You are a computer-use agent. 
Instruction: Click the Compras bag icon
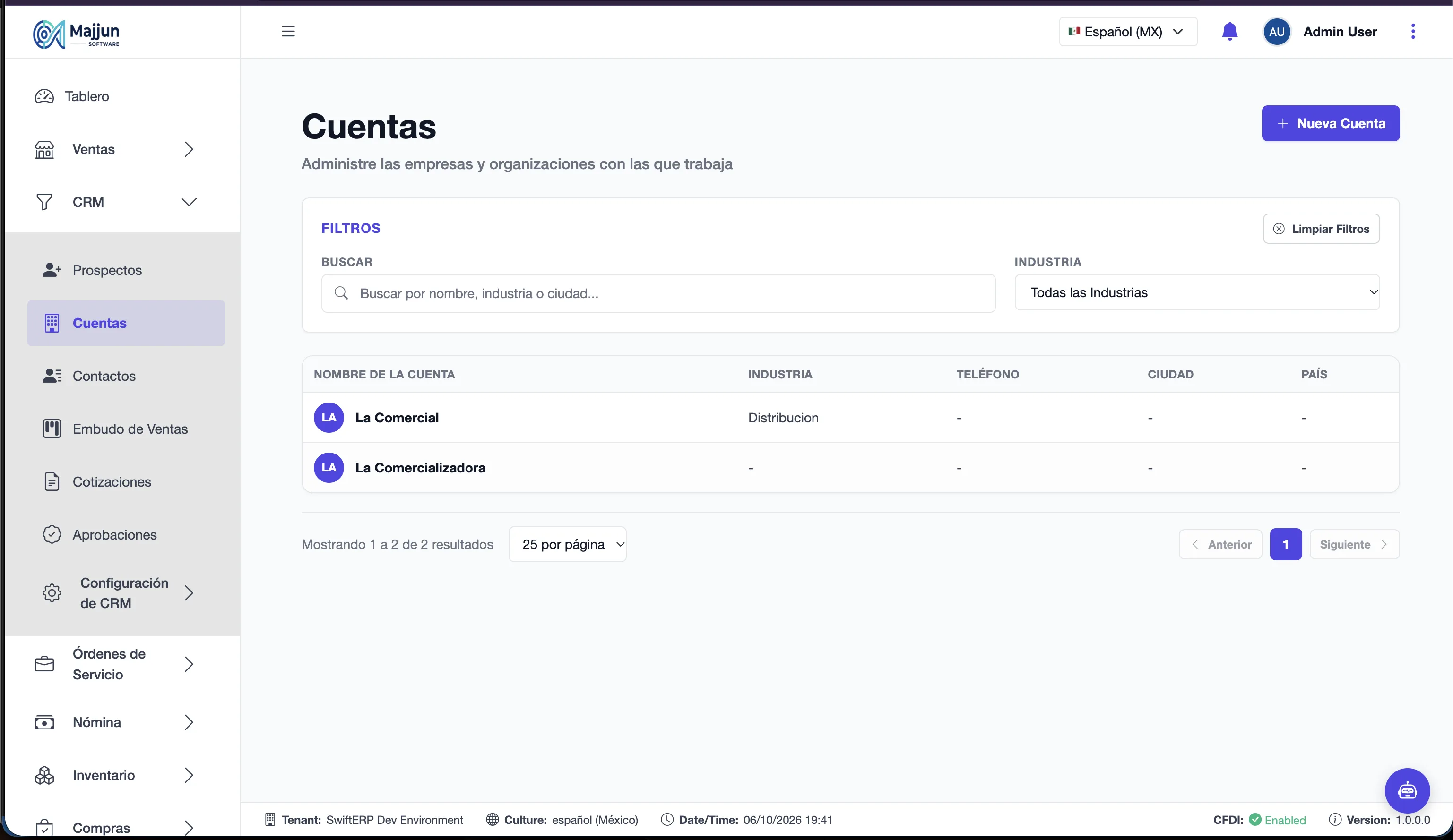pyautogui.click(x=44, y=828)
